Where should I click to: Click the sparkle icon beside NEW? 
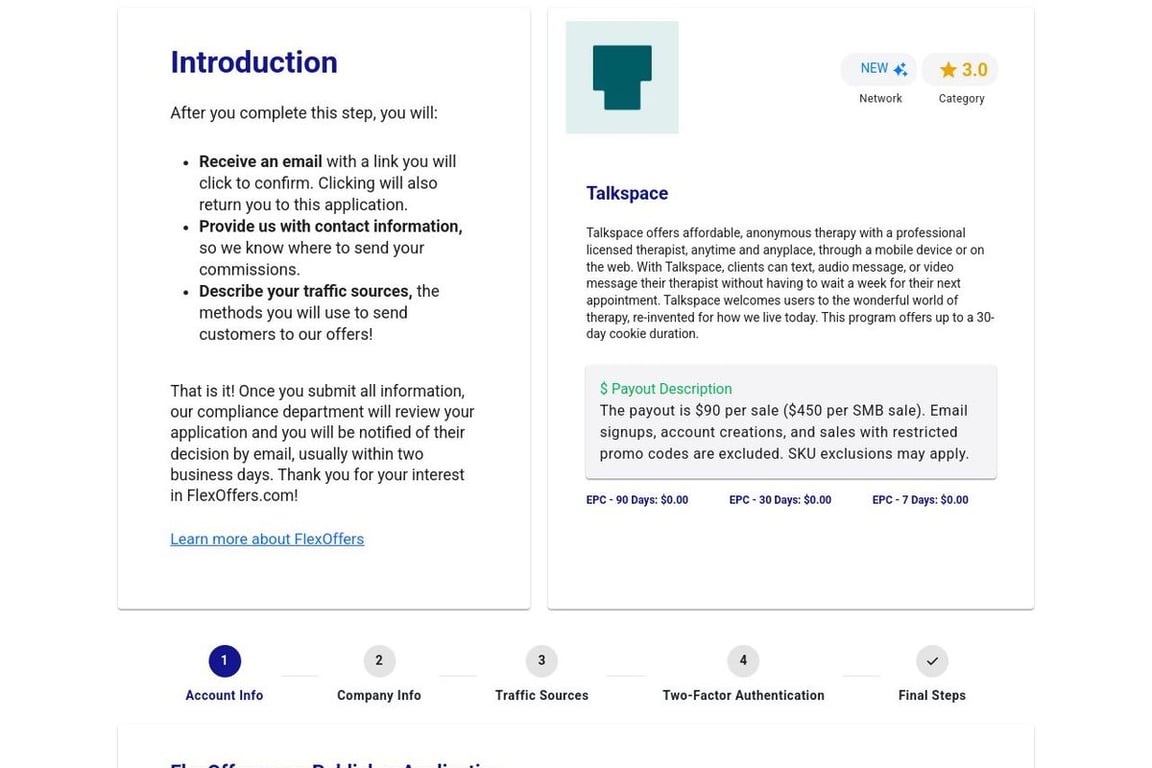900,70
